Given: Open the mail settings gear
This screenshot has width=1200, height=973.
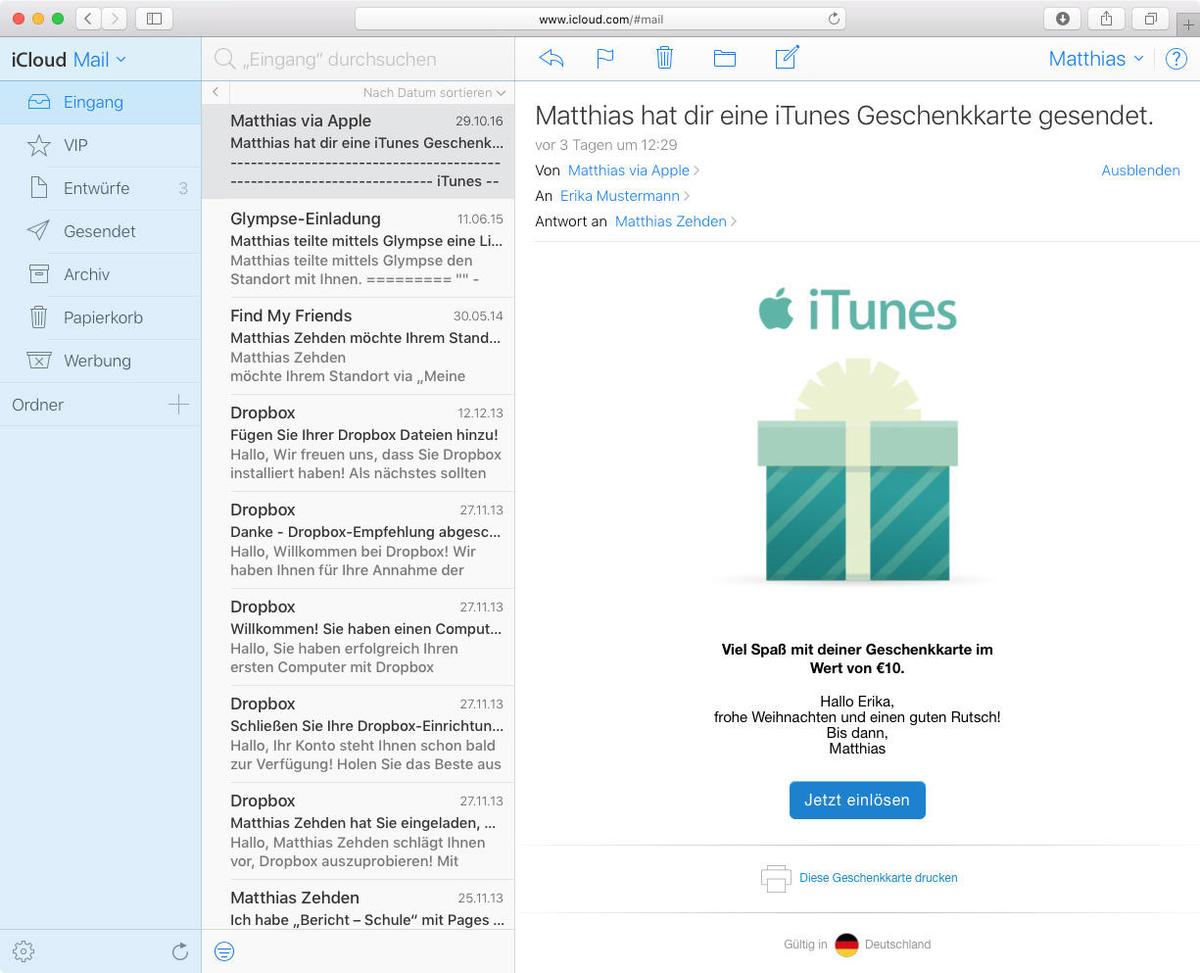Looking at the screenshot, I should pos(24,951).
